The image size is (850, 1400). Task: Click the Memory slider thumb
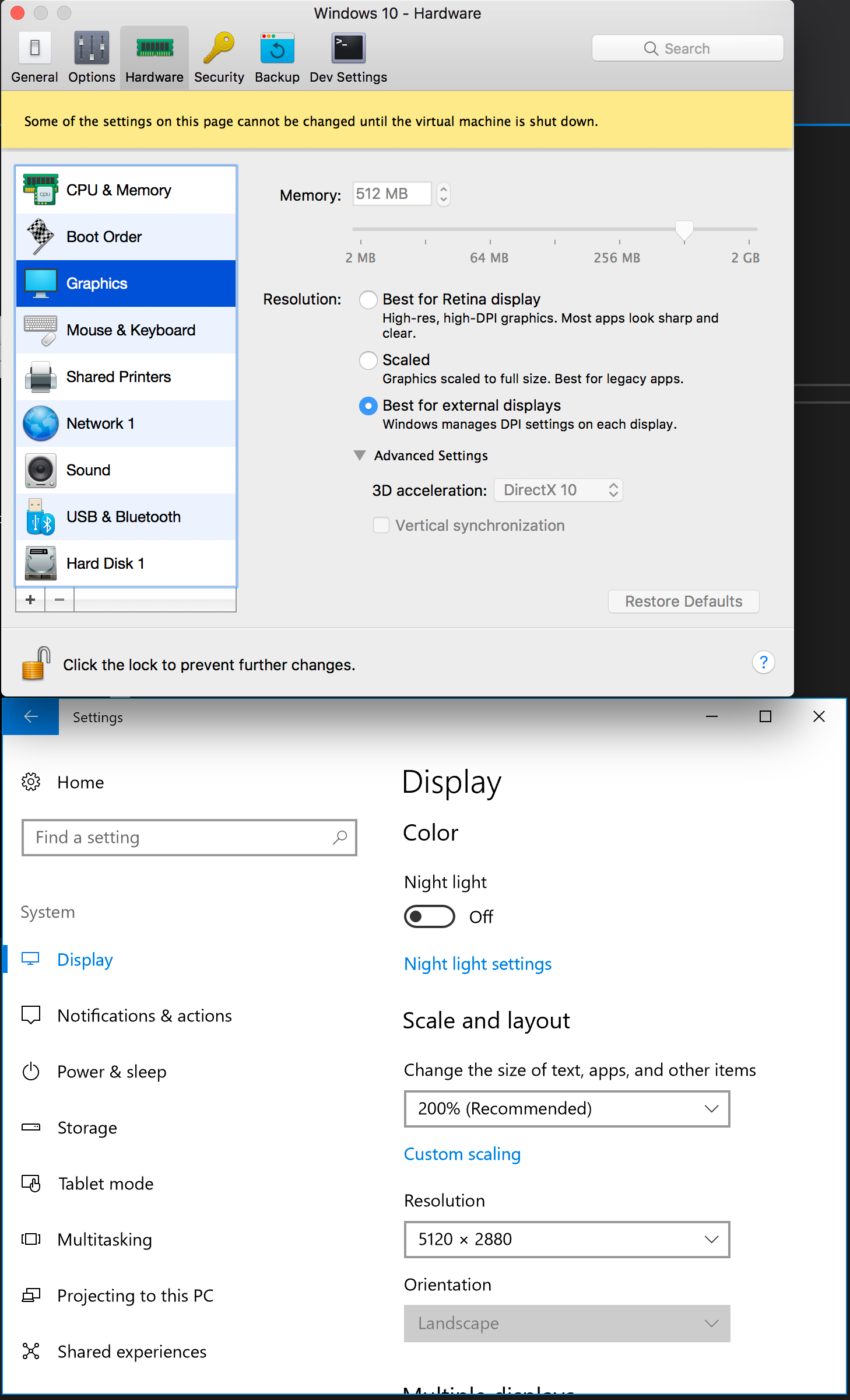(x=684, y=231)
